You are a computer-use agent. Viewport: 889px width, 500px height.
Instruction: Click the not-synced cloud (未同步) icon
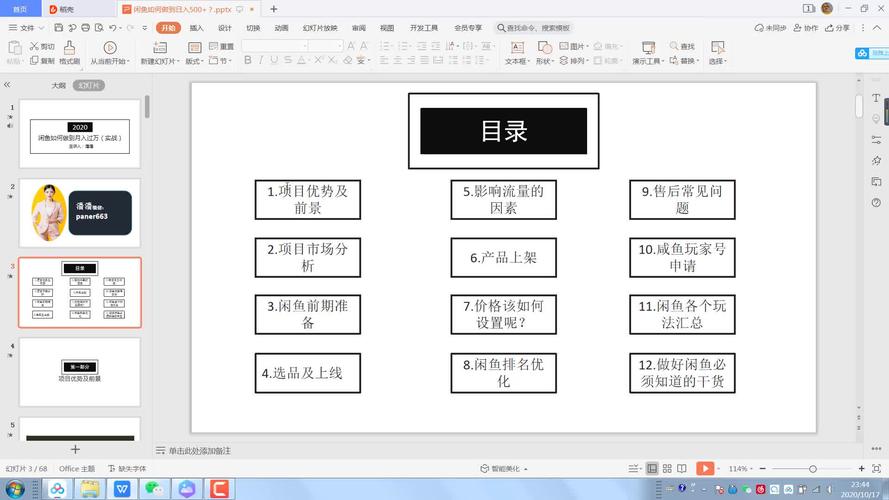(770, 28)
